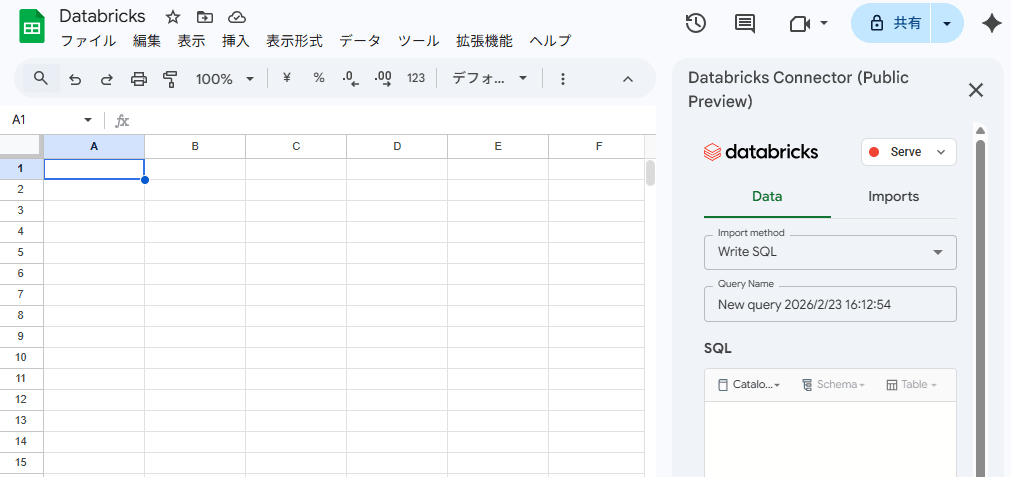Increase decimal places button
This screenshot has width=1011, height=477.
[x=382, y=78]
